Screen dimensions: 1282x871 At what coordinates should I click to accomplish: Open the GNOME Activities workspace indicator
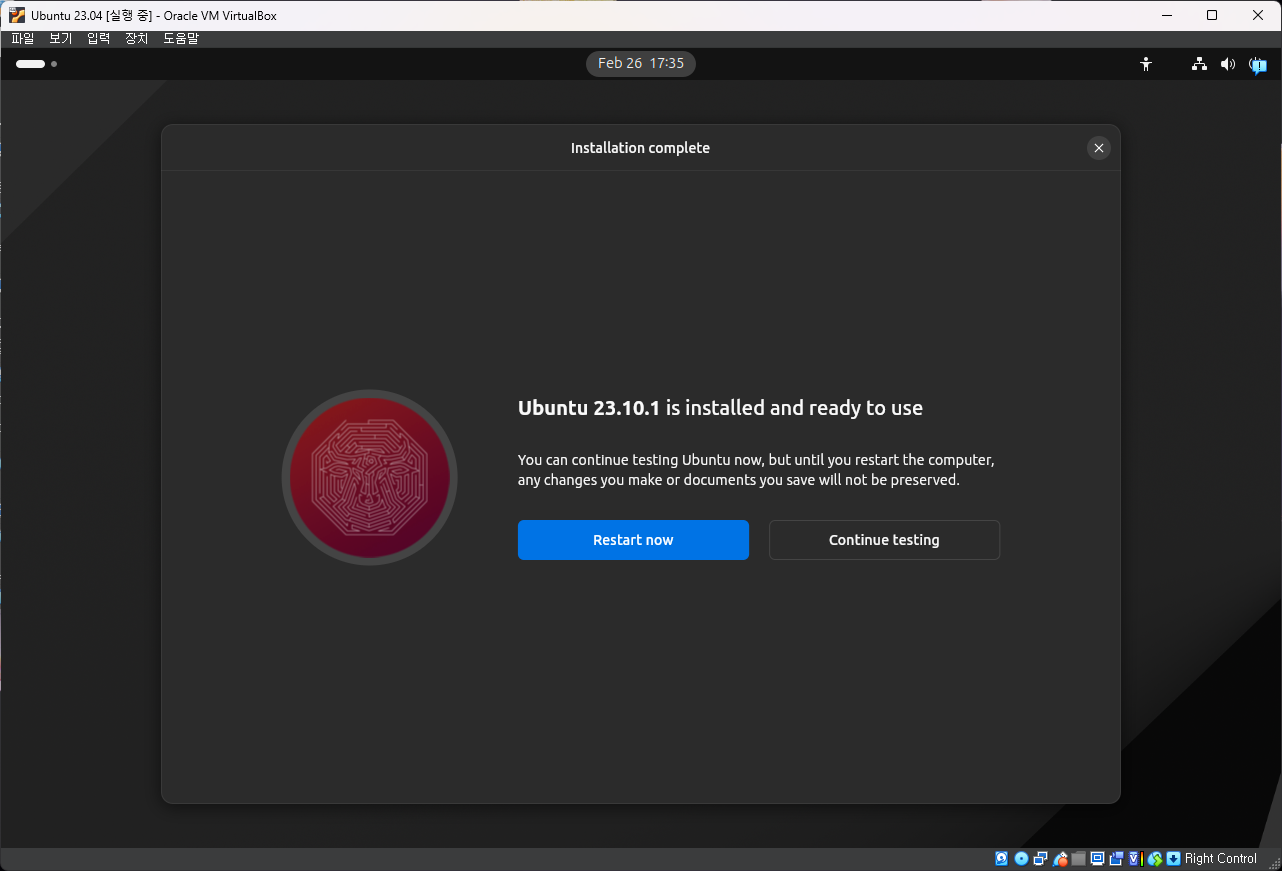click(36, 64)
